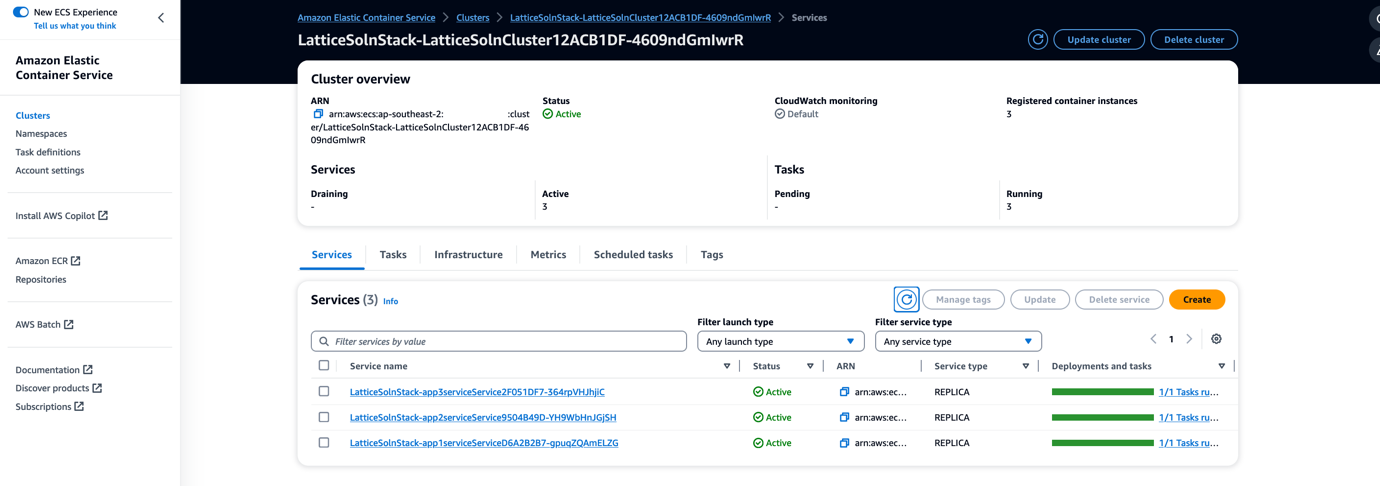The height and width of the screenshot is (486, 1380).
Task: Switch to the Scheduled tasks tab
Action: pyautogui.click(x=633, y=254)
